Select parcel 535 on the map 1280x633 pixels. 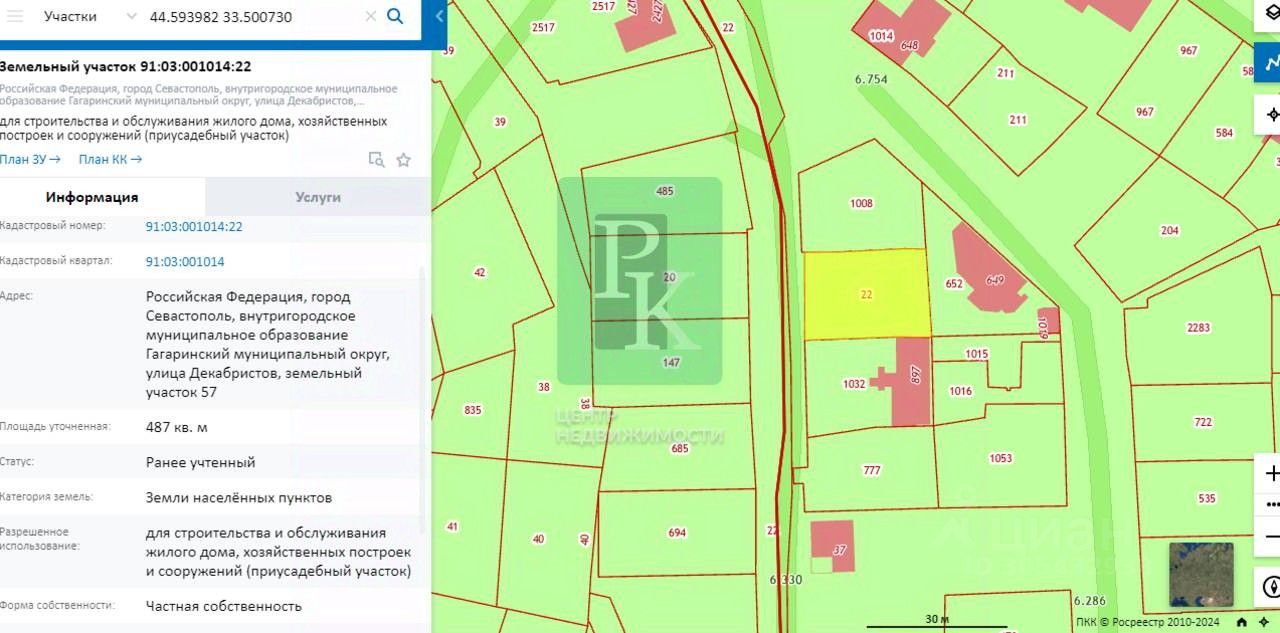(x=1206, y=498)
